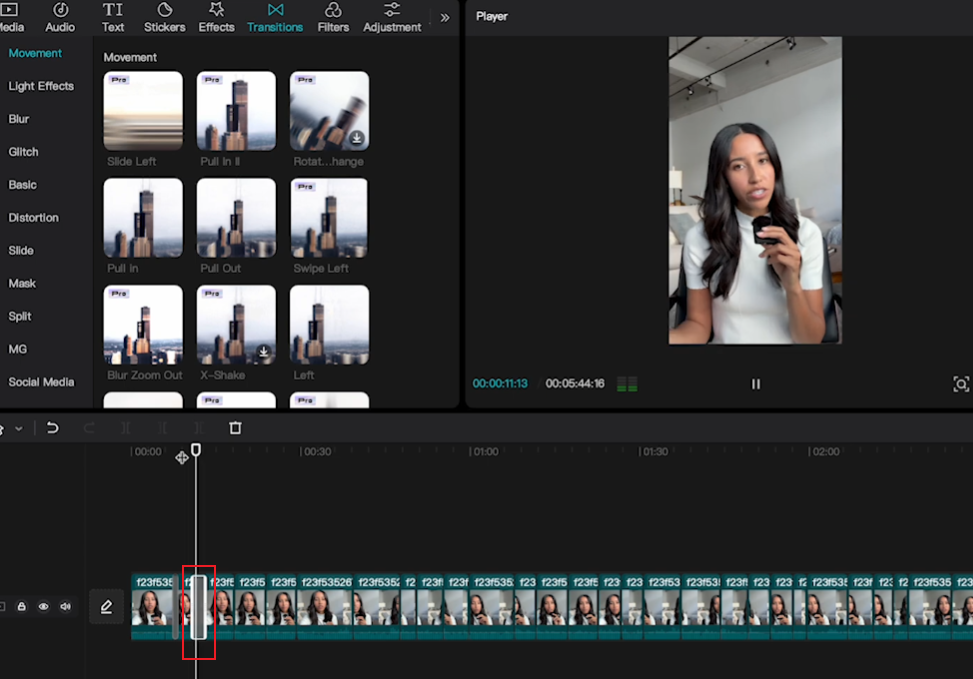973x679 pixels.
Task: Click the fullscreen preview icon in Player
Action: point(961,384)
